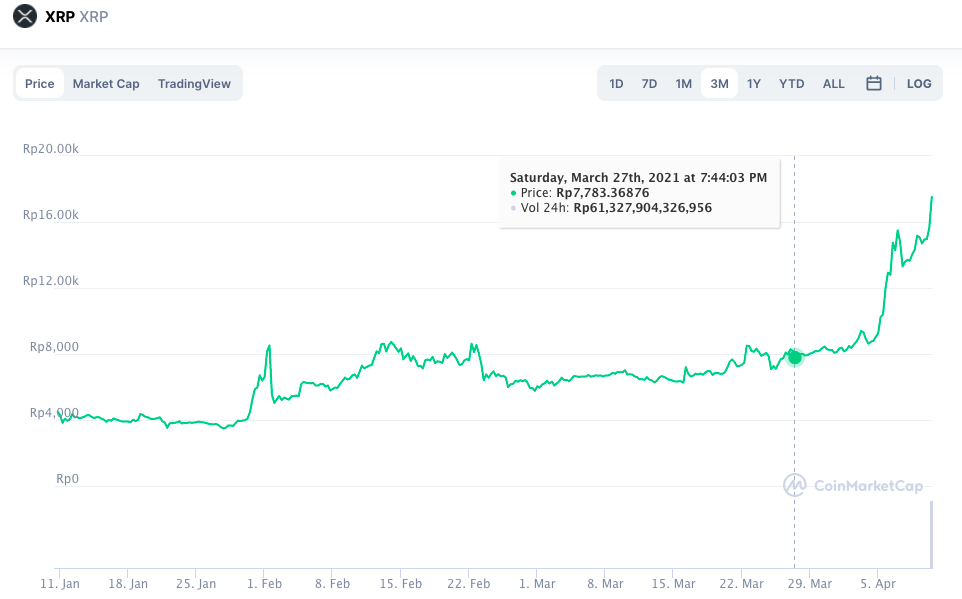Click the green price marker dot
Screen dimensions: 962x599
[x=794, y=356]
